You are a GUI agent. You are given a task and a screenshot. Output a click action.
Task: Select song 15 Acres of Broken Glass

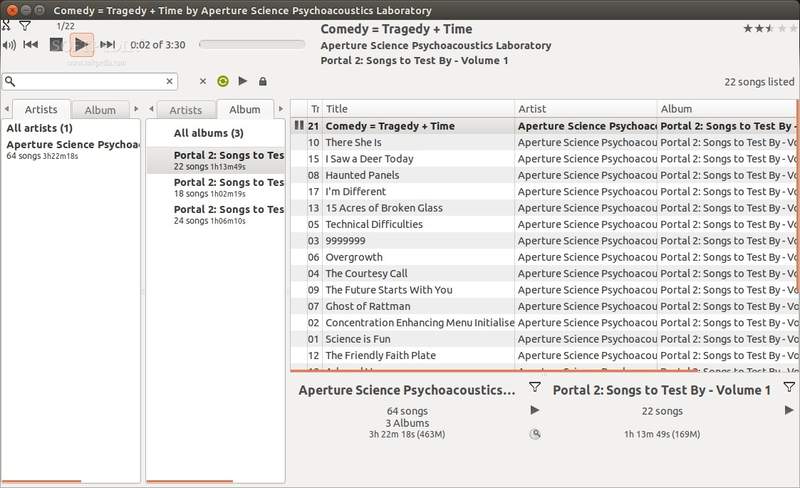tap(544, 208)
